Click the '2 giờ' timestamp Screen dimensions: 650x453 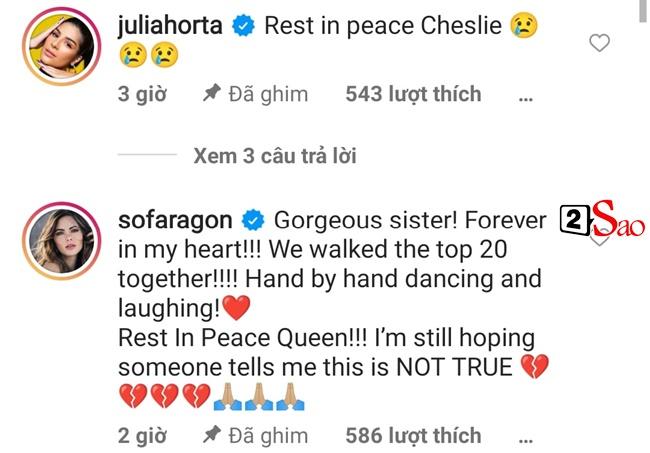[142, 436]
